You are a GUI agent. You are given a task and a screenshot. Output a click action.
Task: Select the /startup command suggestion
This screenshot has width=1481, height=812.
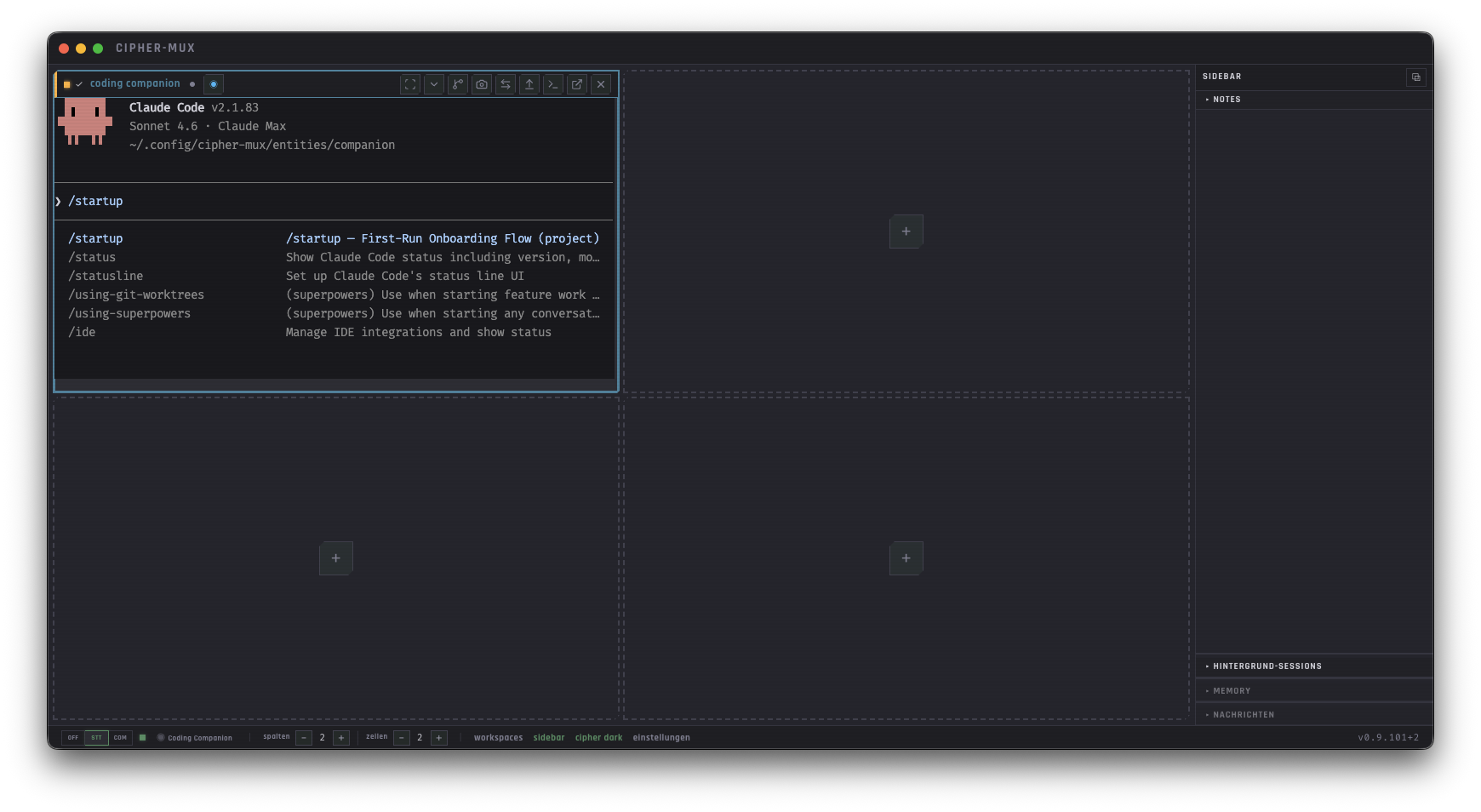[334, 238]
